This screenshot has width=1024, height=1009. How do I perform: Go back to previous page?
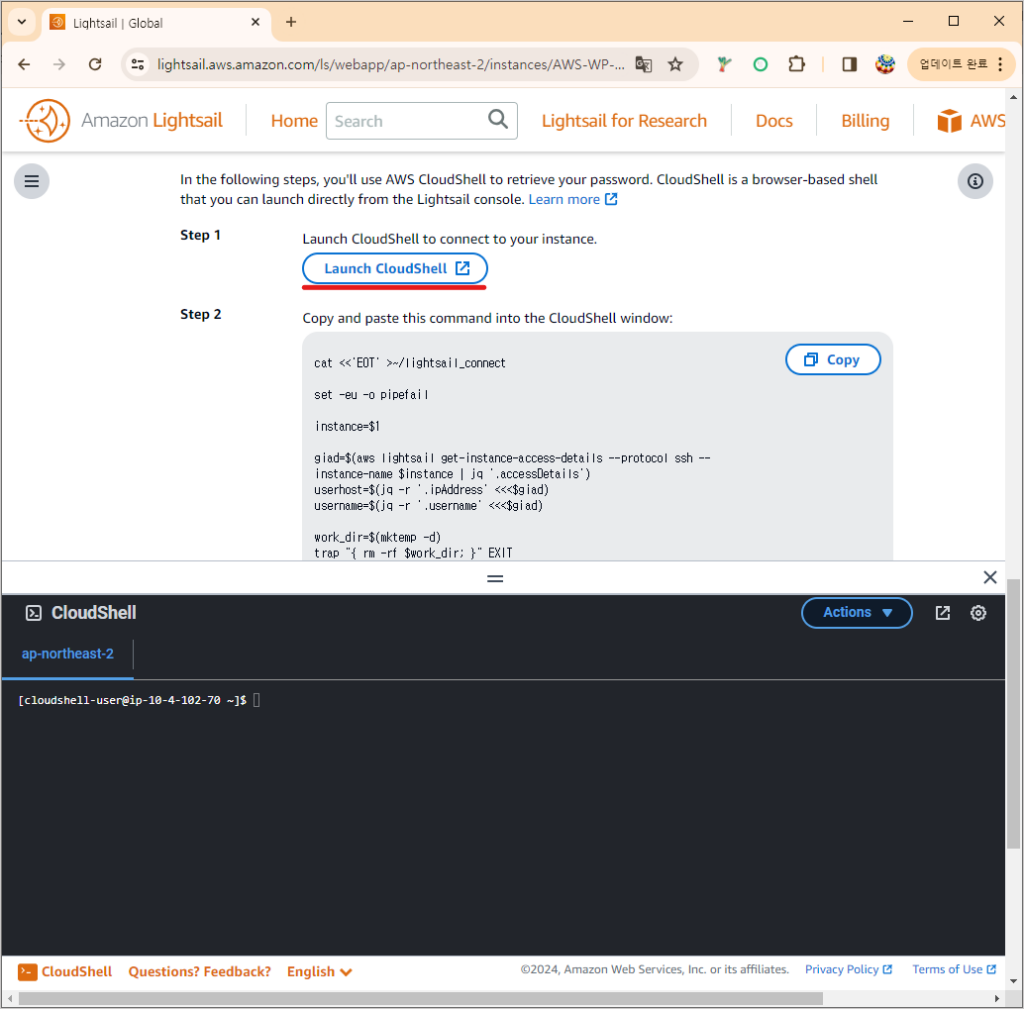(x=24, y=64)
